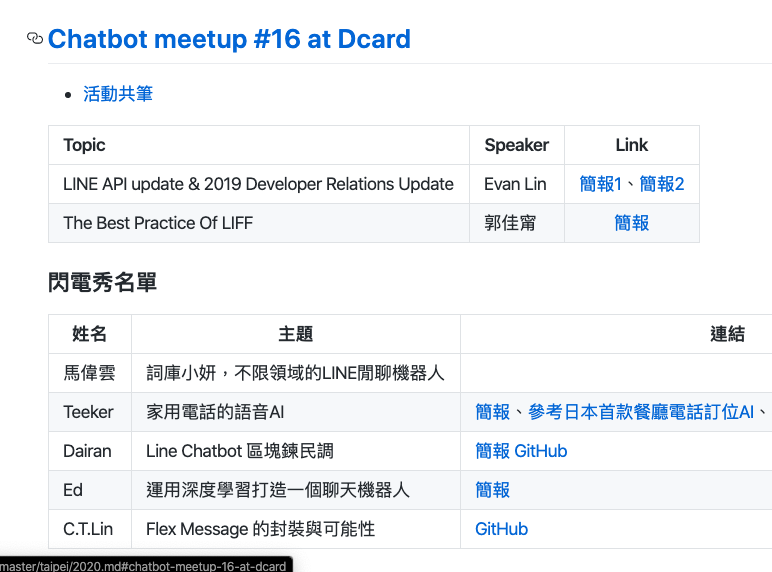
Task: Open Evan Lin's 簡報1 slides link
Action: 600,184
